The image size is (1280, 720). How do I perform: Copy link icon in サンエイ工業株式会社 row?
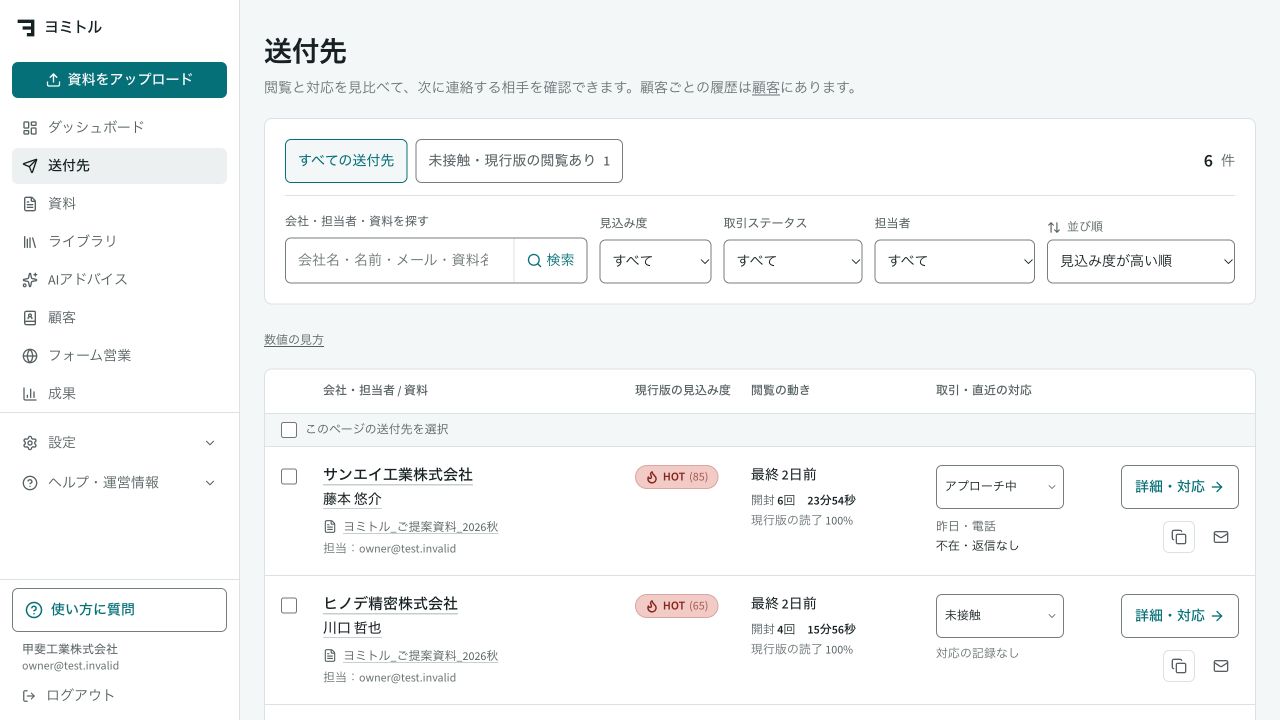pyautogui.click(x=1179, y=537)
